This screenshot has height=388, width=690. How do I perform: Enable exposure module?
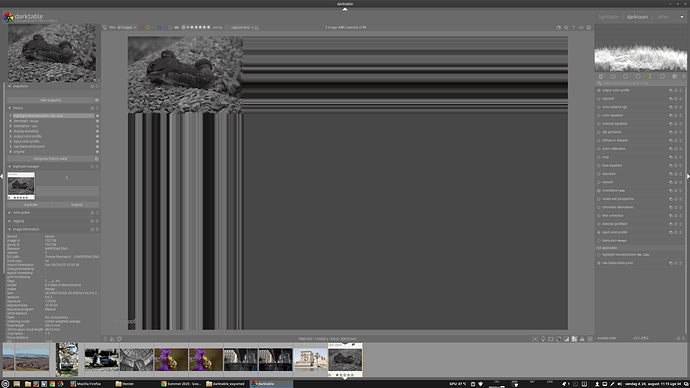[x=598, y=174]
